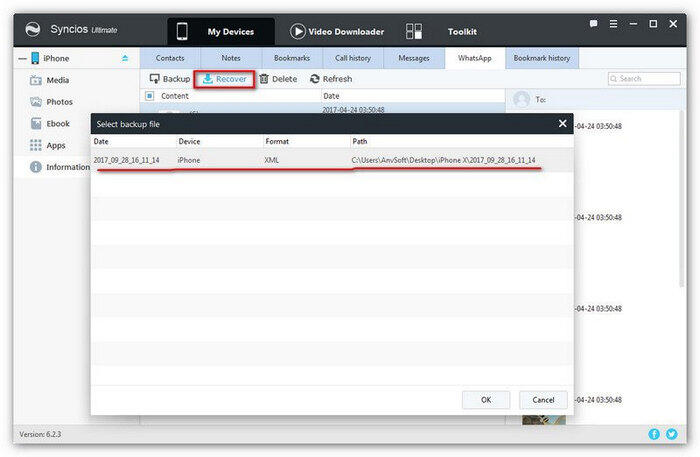
Task: Click the Facebook icon in status bar
Action: (x=654, y=434)
